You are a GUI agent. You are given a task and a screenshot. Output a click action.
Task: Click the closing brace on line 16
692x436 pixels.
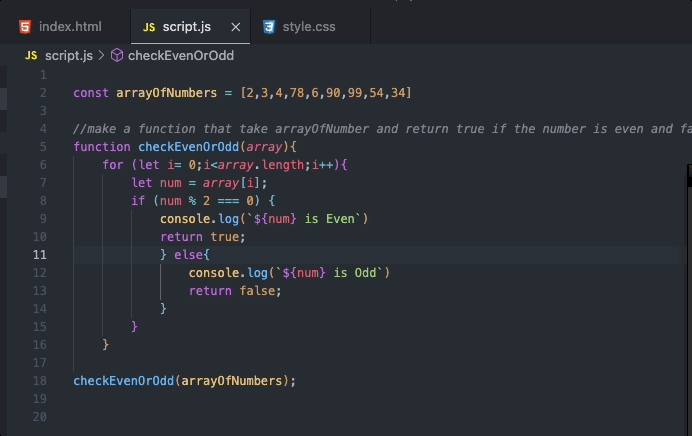105,345
